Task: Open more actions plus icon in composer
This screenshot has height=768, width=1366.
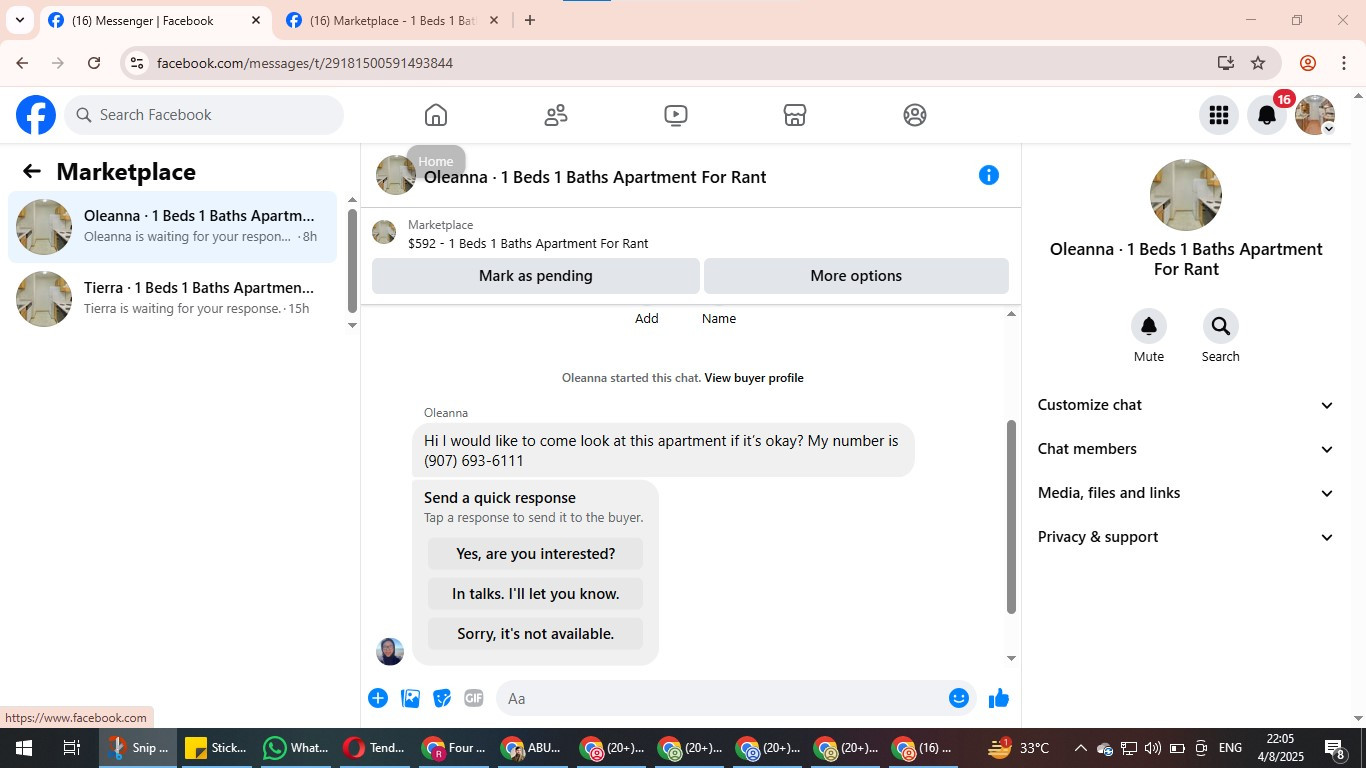Action: click(x=378, y=698)
